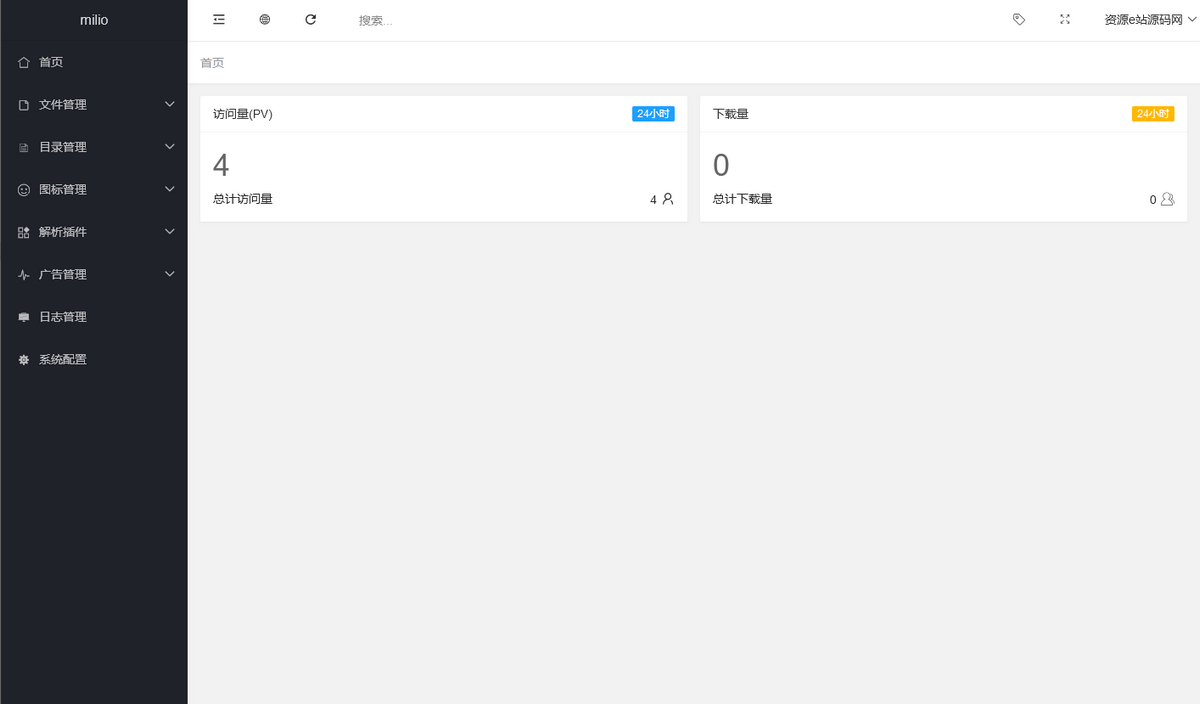1200x704 pixels.
Task: Click the 首页 breadcrumb tab
Action: point(212,63)
